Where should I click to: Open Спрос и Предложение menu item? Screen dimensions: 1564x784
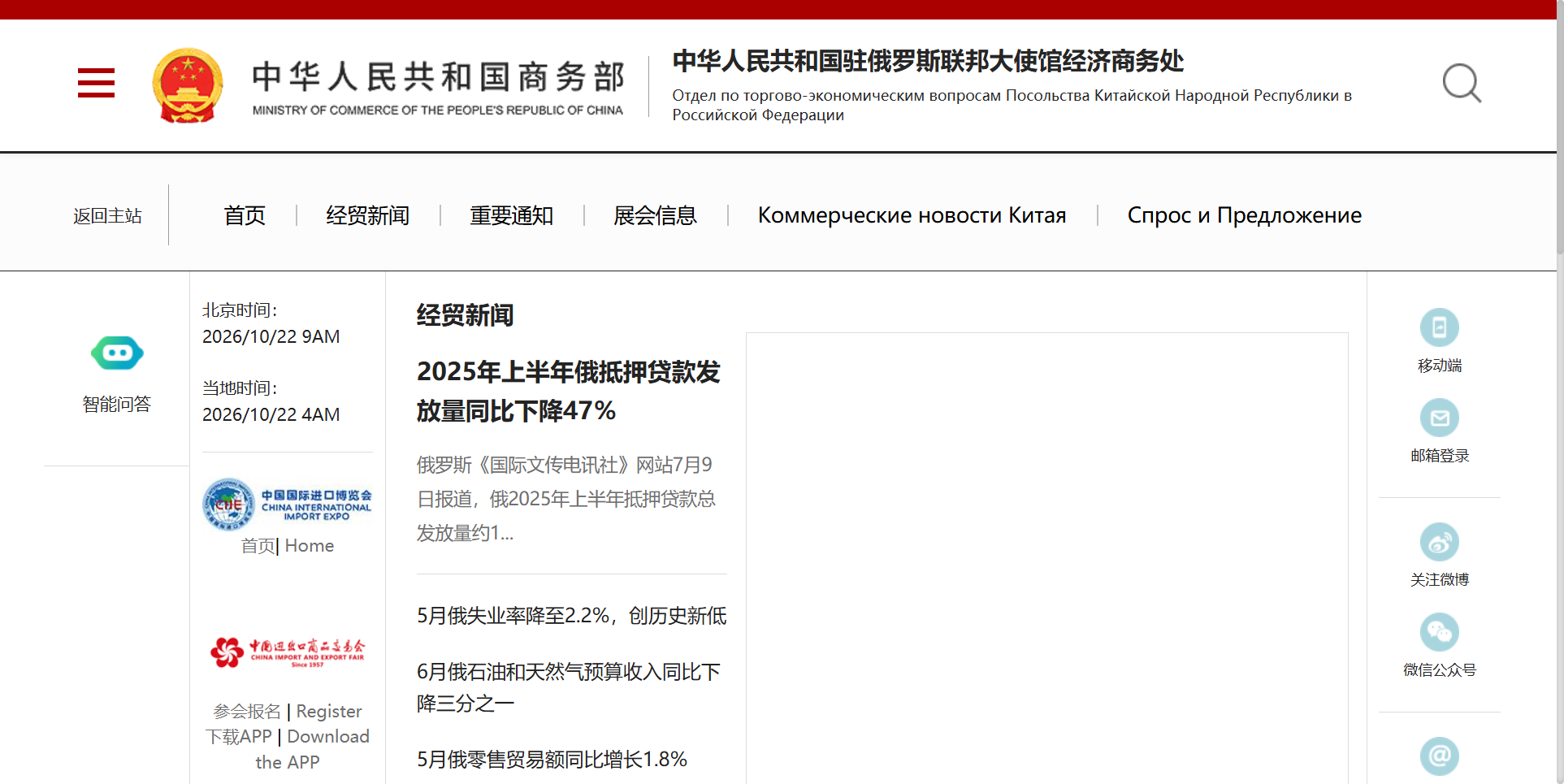coord(1244,215)
